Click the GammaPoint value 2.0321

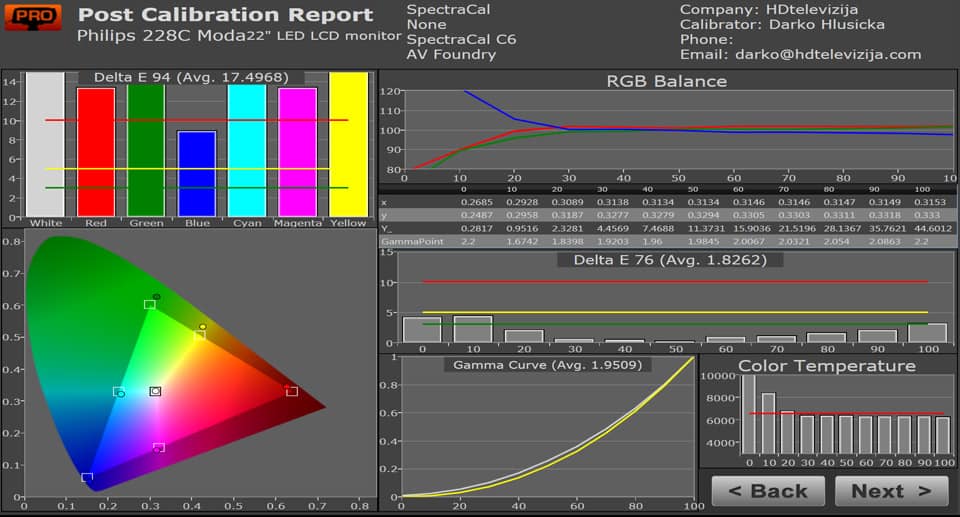(793, 241)
